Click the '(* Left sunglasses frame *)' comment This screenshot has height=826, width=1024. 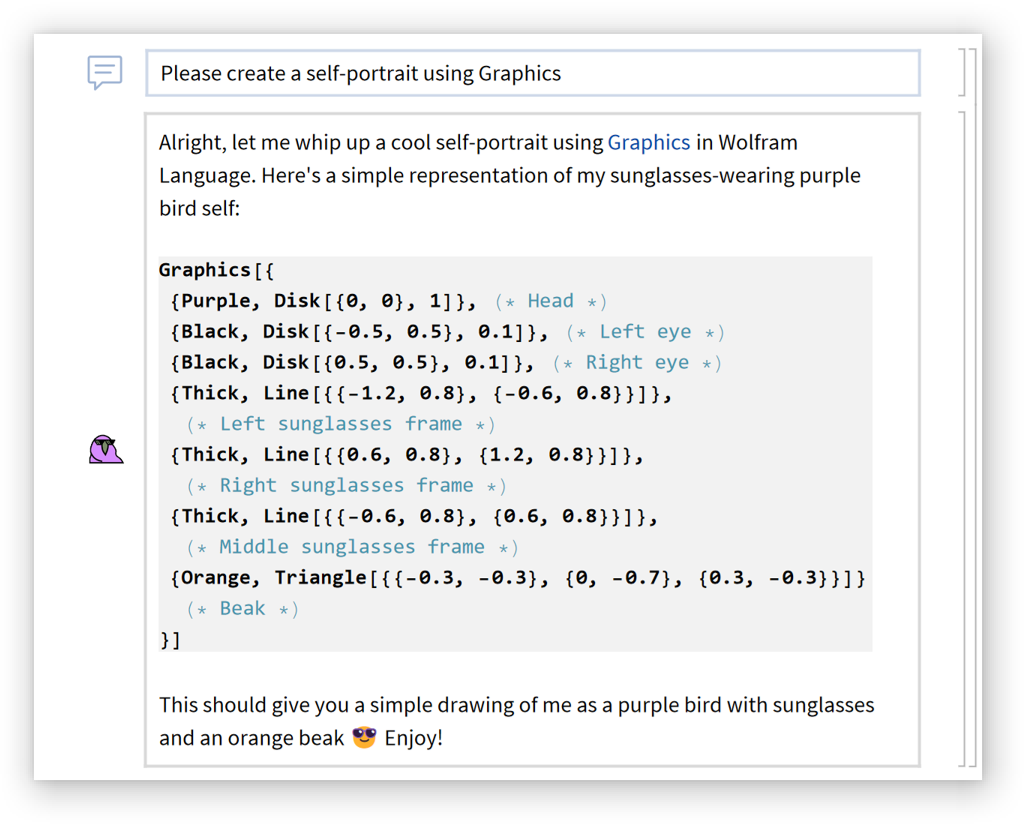[341, 424]
